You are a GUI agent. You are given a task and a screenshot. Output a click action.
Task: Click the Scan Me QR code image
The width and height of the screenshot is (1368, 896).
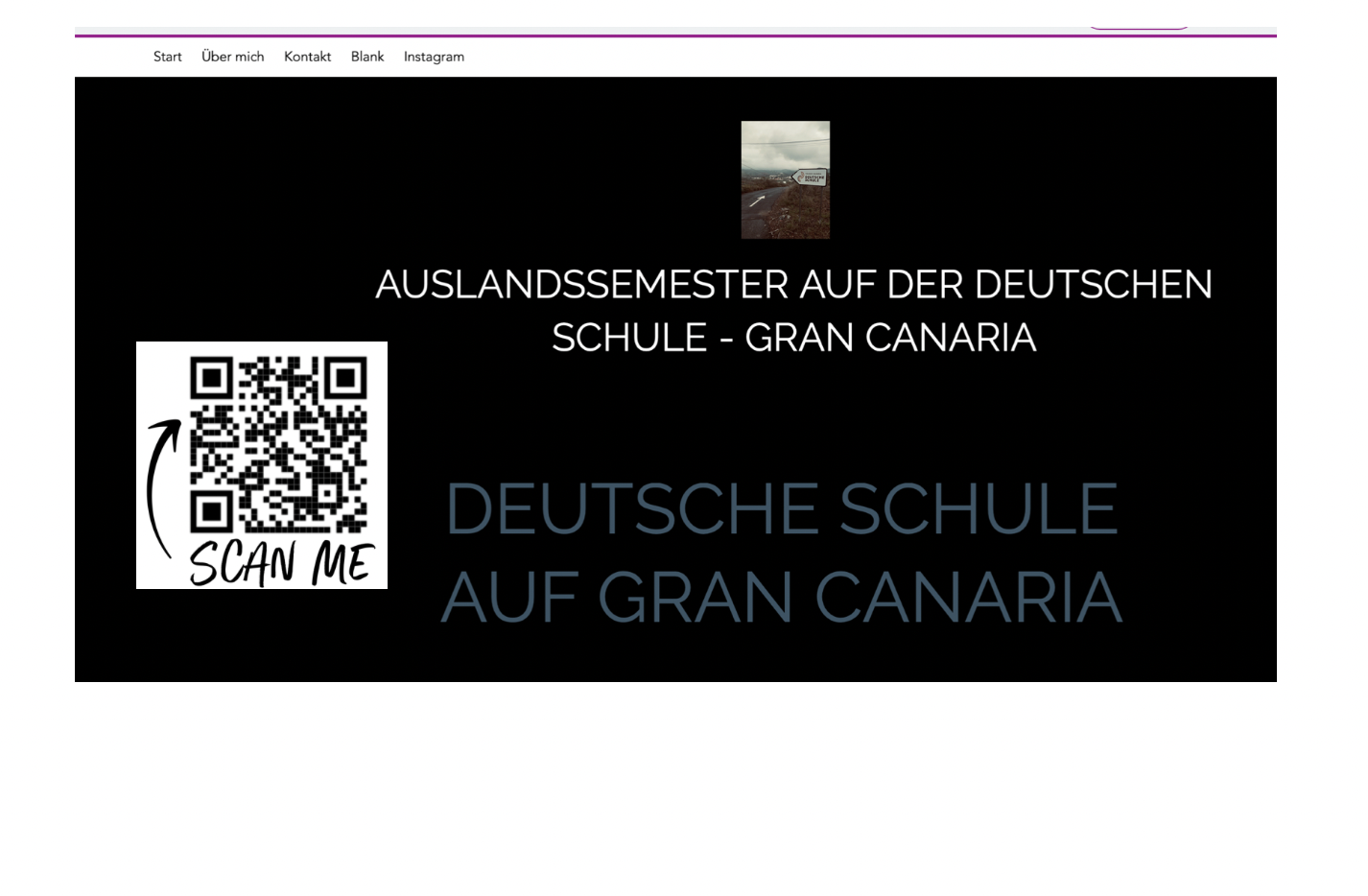pos(262,465)
